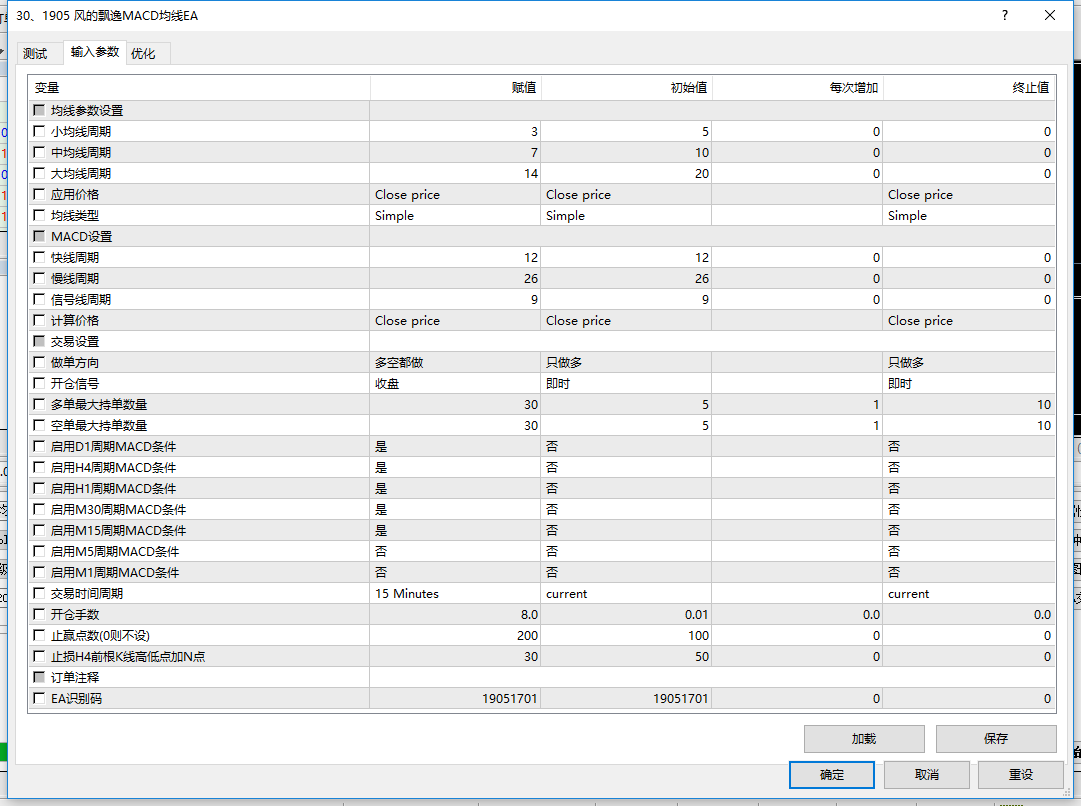Enable optimization checkbox for 应用价格

click(x=39, y=194)
